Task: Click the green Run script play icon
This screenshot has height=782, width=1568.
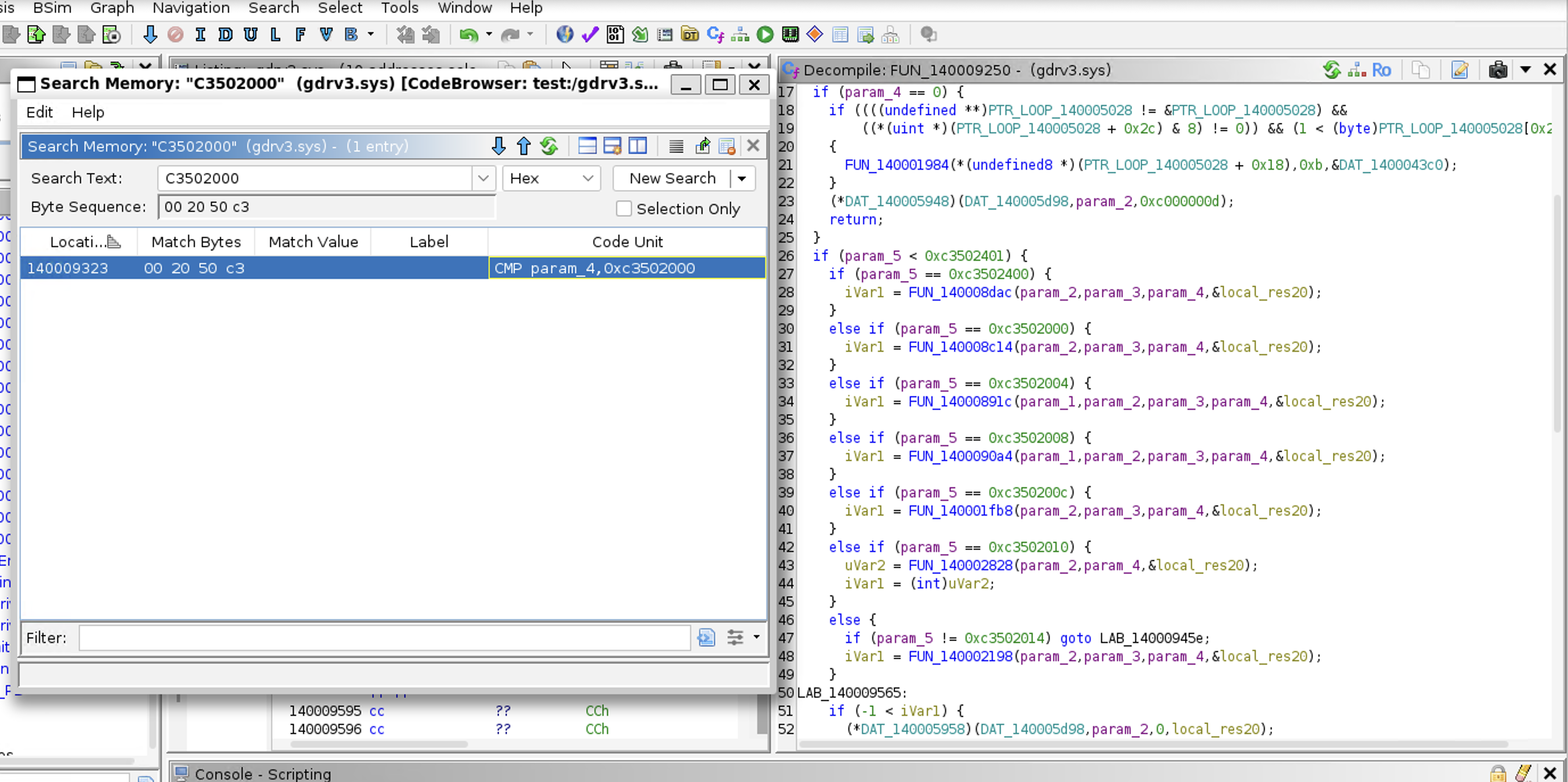Action: pos(765,35)
